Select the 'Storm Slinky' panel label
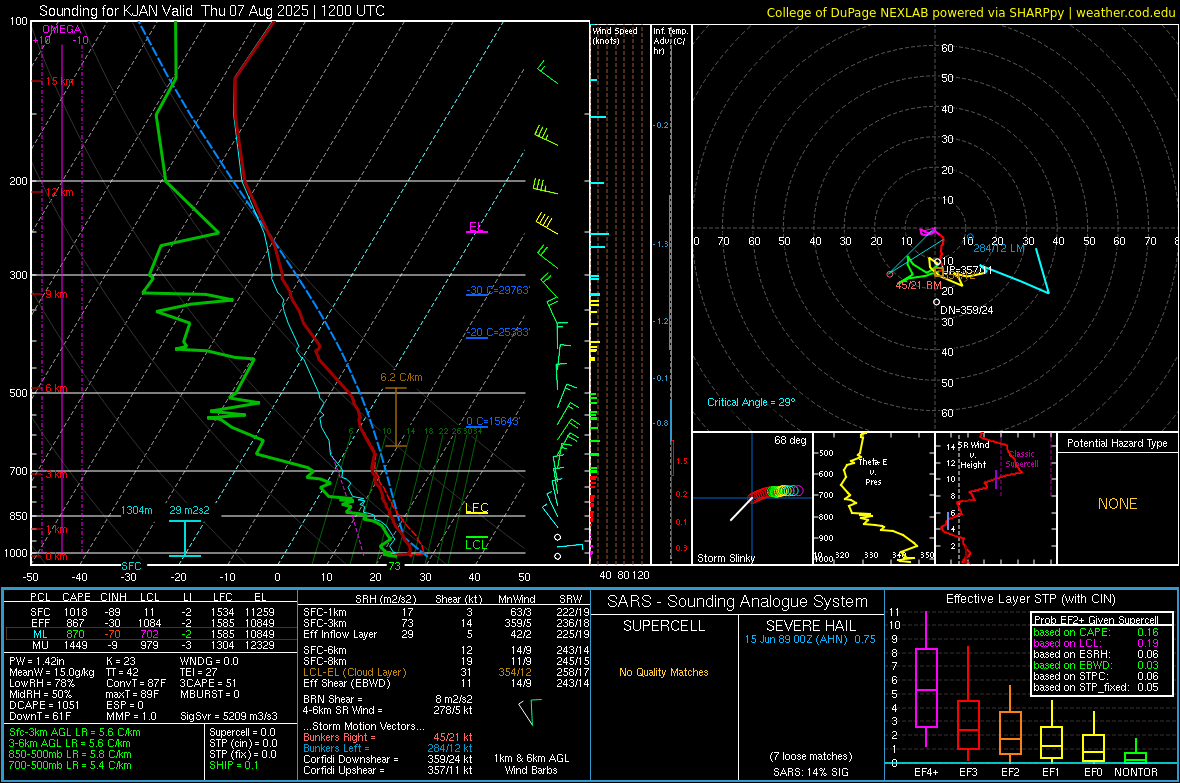 tap(725, 558)
